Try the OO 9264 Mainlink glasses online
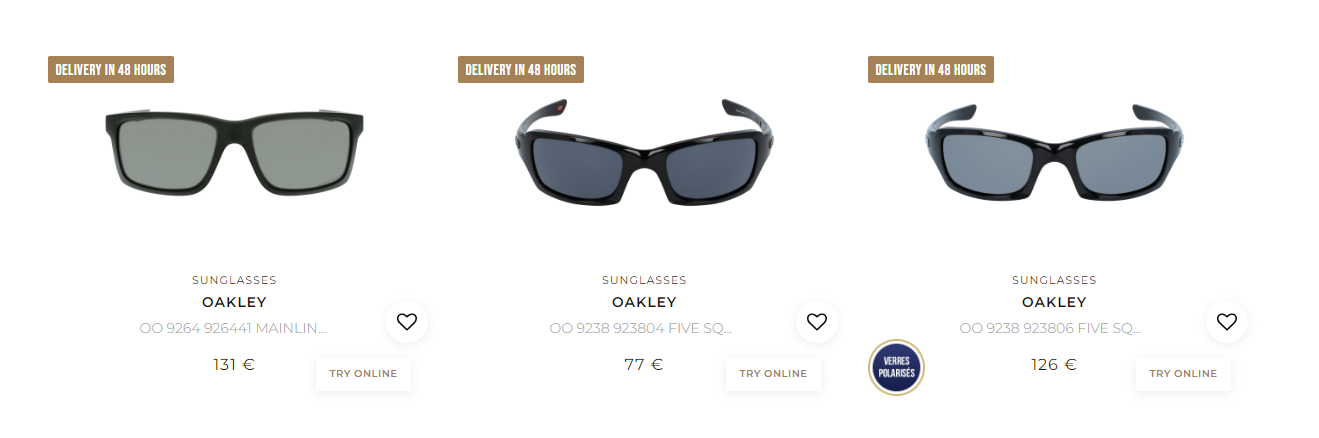The image size is (1319, 438). click(x=363, y=374)
